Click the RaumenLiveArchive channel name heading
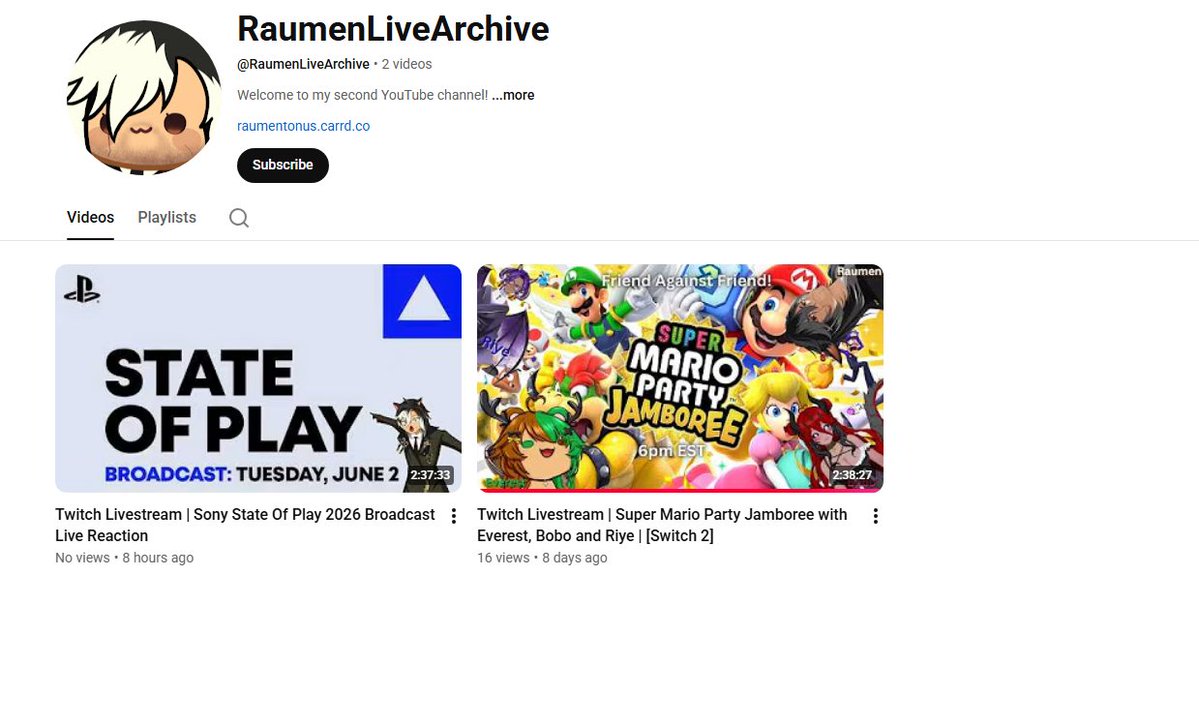Viewport: 1199px width, 727px height. pyautogui.click(x=393, y=29)
